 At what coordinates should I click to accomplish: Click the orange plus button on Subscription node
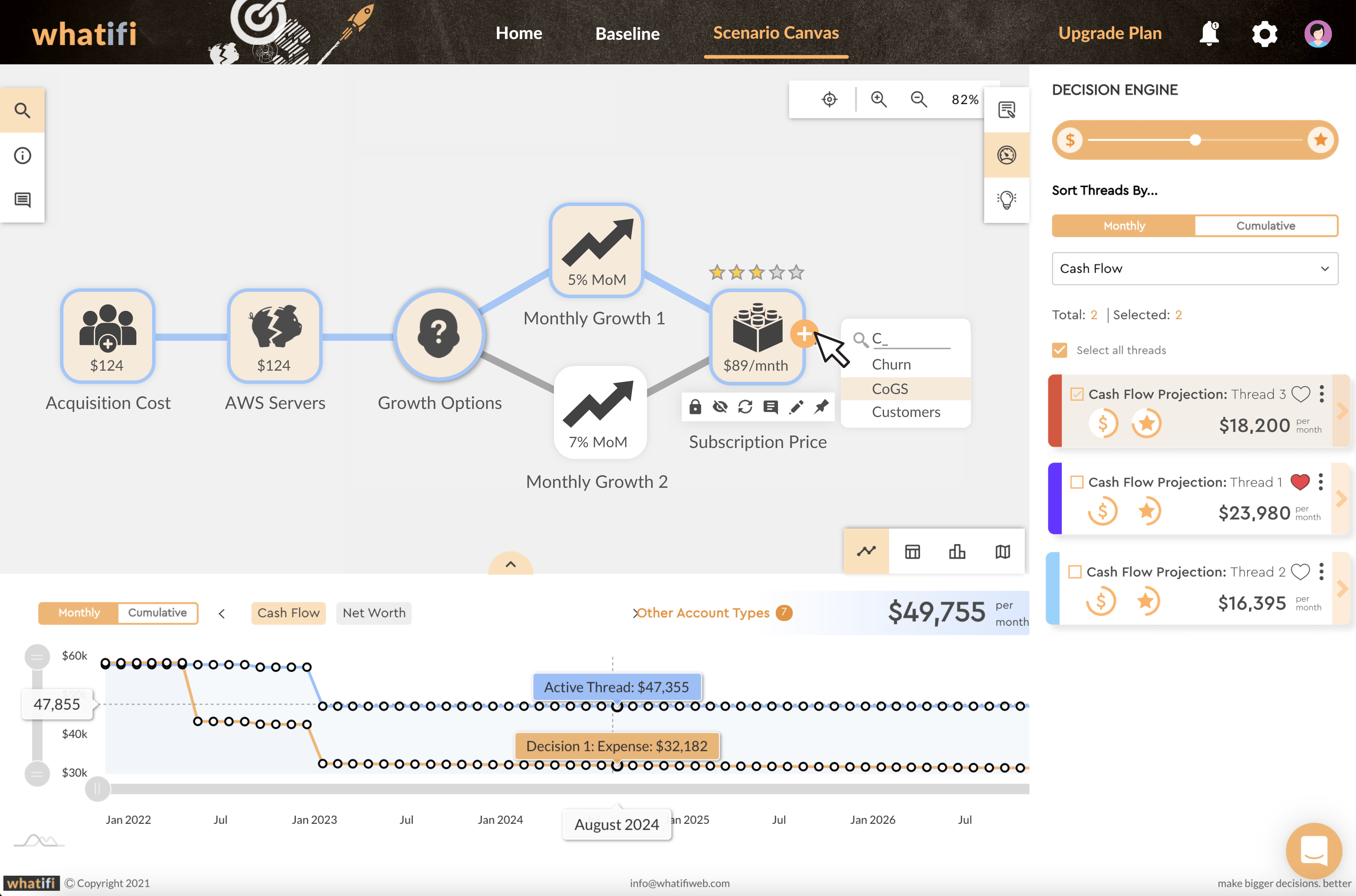pos(803,334)
